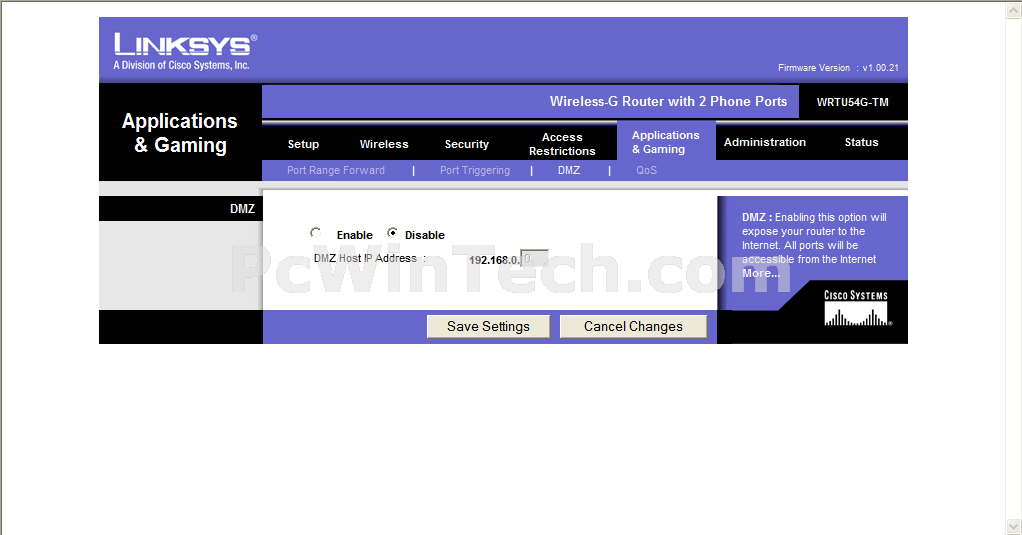Go to QoS subtab

coord(646,170)
